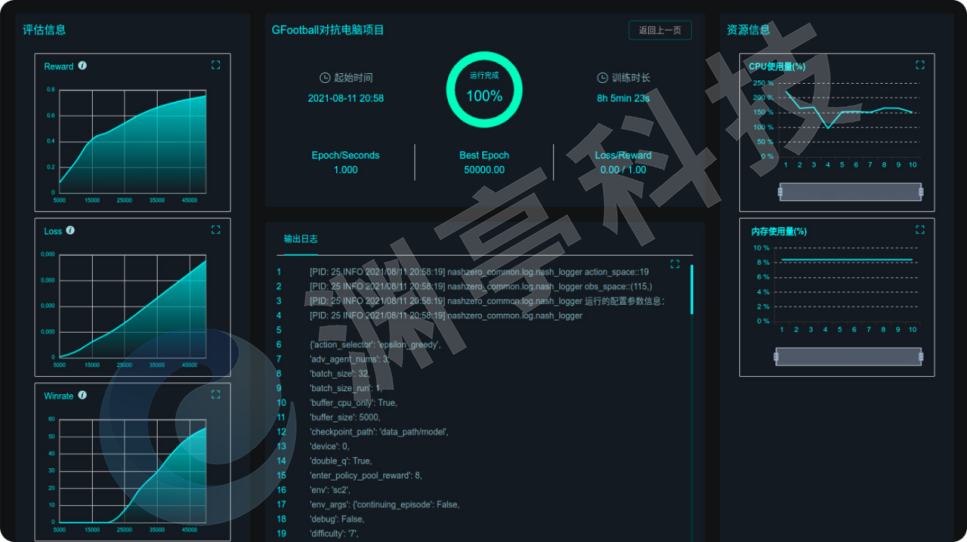Click log line 'env': 'sc2'
This screenshot has width=967, height=542.
click(330, 490)
